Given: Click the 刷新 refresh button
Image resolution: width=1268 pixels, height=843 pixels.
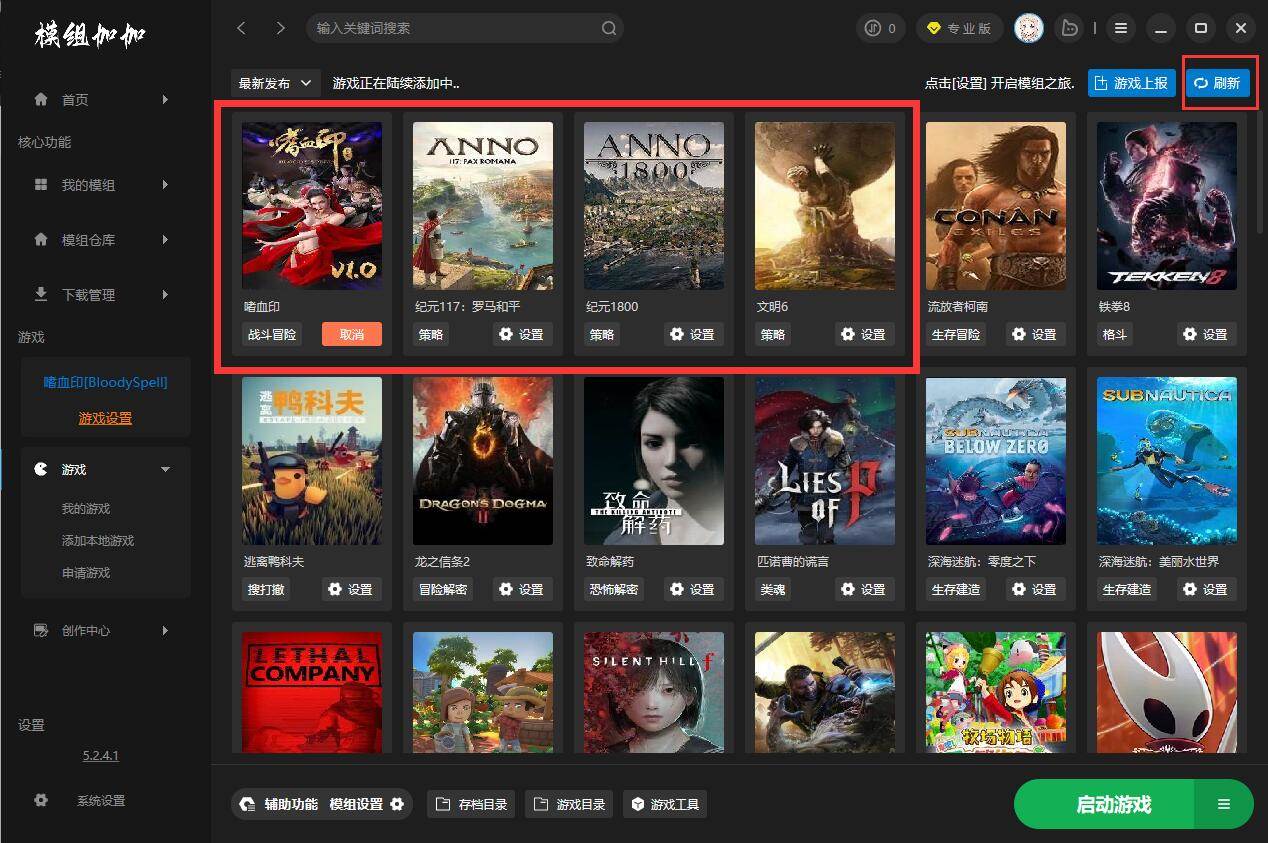Looking at the screenshot, I should tap(1217, 83).
